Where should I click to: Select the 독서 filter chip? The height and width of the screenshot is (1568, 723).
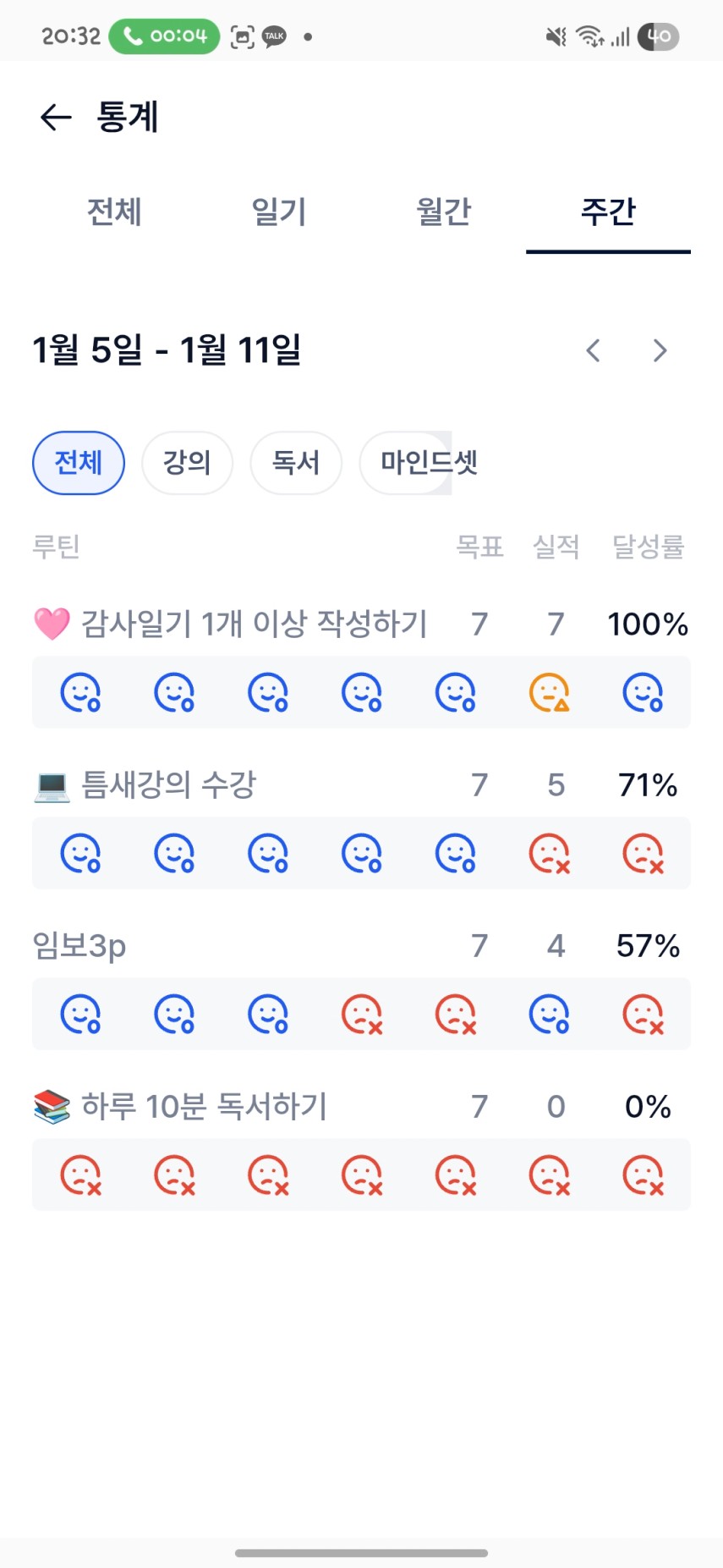[x=296, y=463]
